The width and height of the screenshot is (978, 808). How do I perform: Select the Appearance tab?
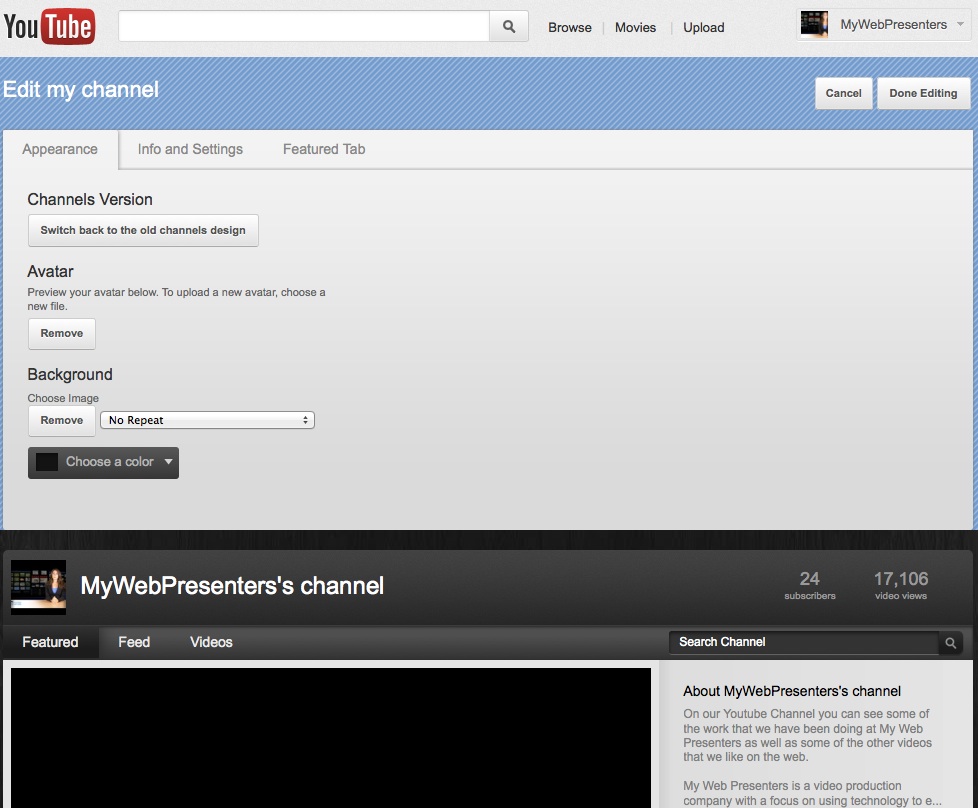click(x=60, y=149)
